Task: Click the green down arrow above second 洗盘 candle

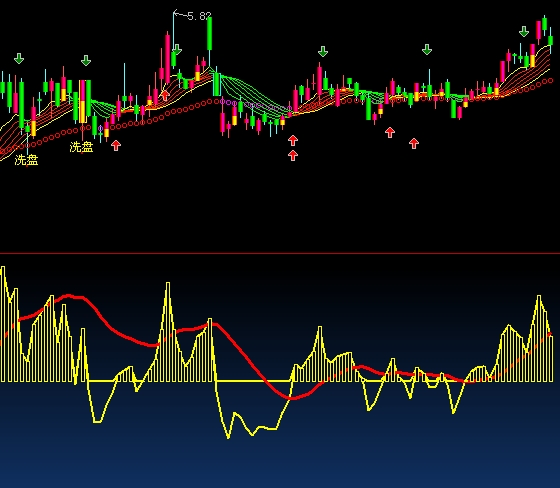Action: click(x=86, y=60)
